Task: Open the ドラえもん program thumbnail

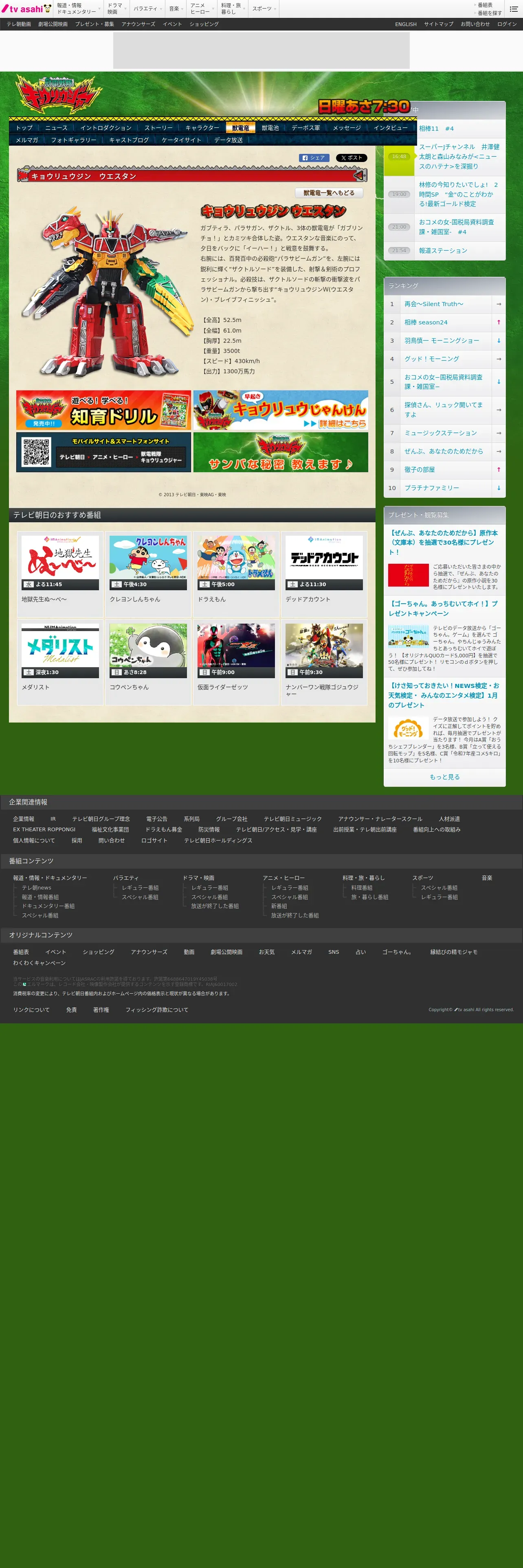Action: (236, 563)
